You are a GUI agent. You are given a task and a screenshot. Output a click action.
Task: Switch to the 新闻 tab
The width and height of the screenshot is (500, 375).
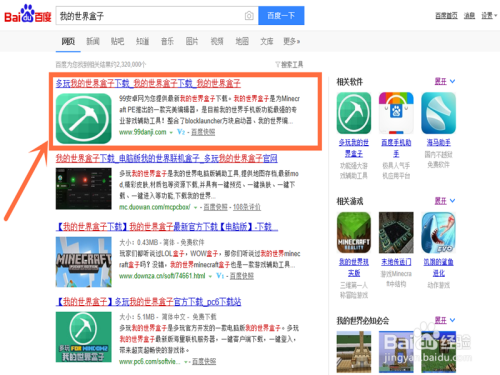coord(93,41)
